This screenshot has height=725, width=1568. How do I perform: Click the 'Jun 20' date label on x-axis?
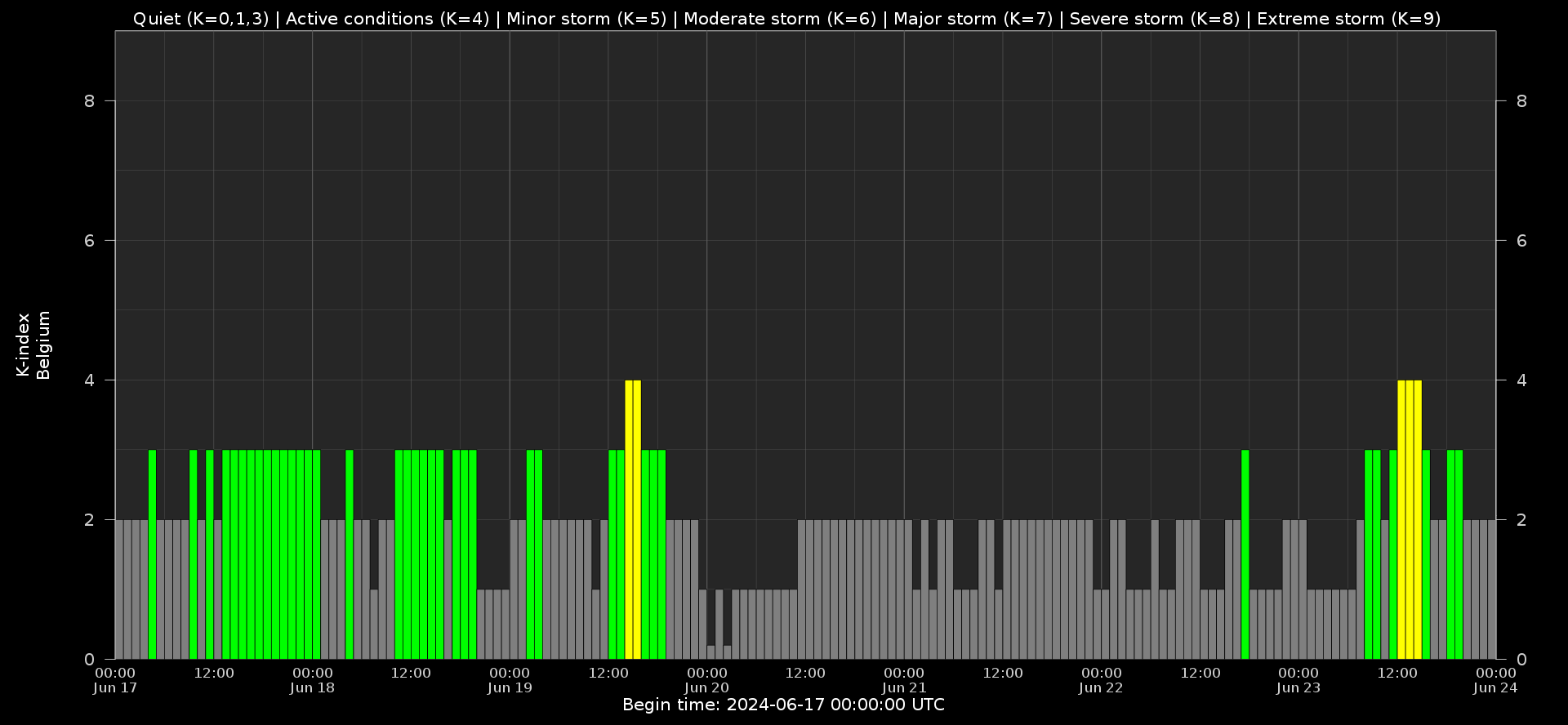706,687
